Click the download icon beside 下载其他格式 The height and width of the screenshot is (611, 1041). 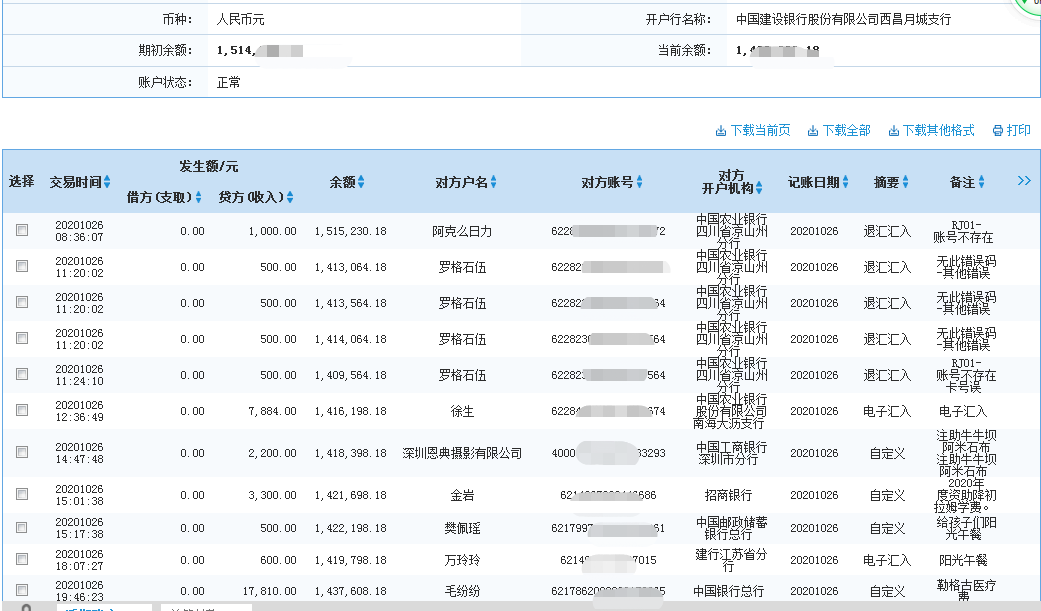(895, 131)
